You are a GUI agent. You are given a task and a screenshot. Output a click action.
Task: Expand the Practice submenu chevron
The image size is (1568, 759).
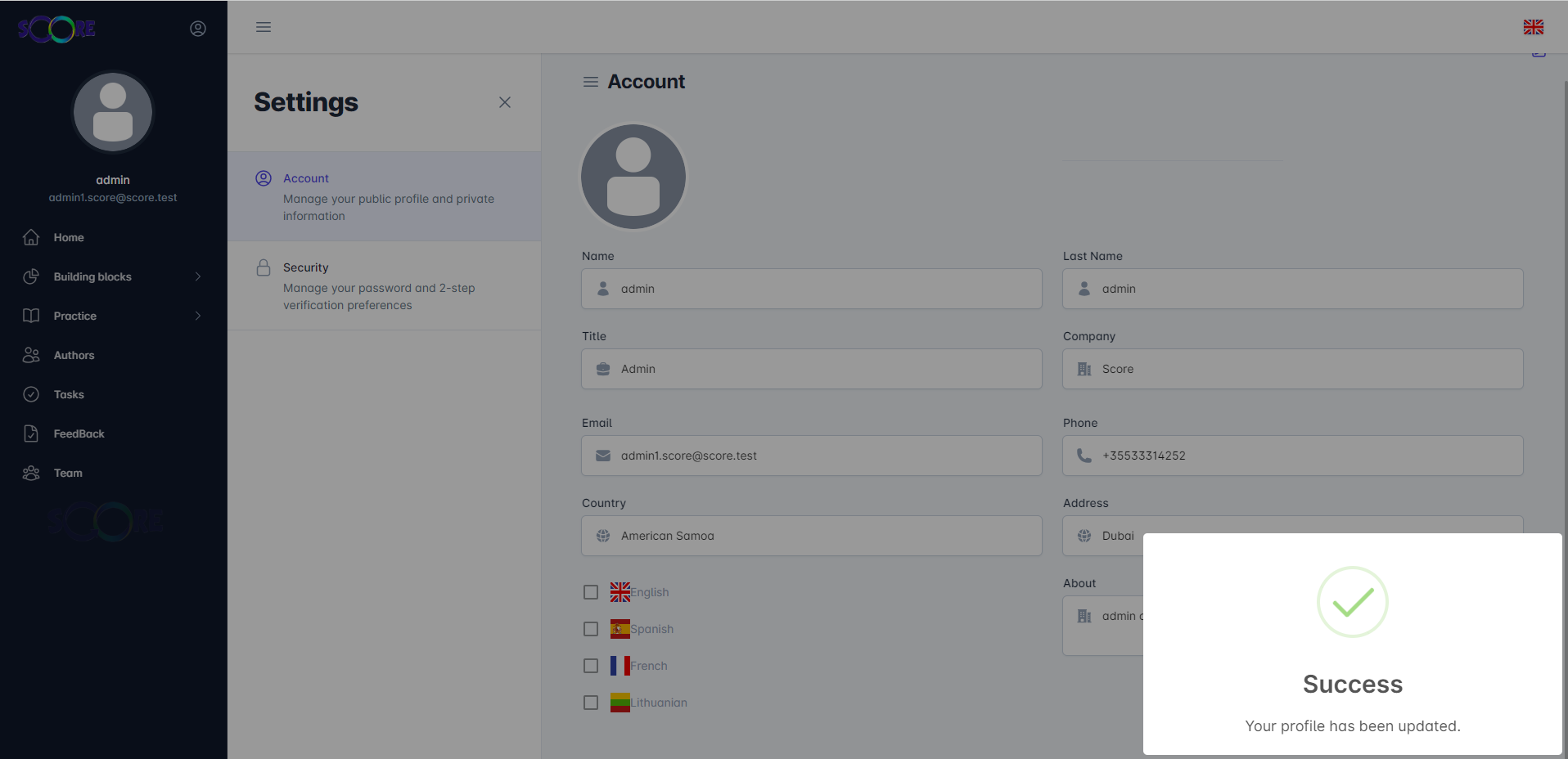(198, 316)
